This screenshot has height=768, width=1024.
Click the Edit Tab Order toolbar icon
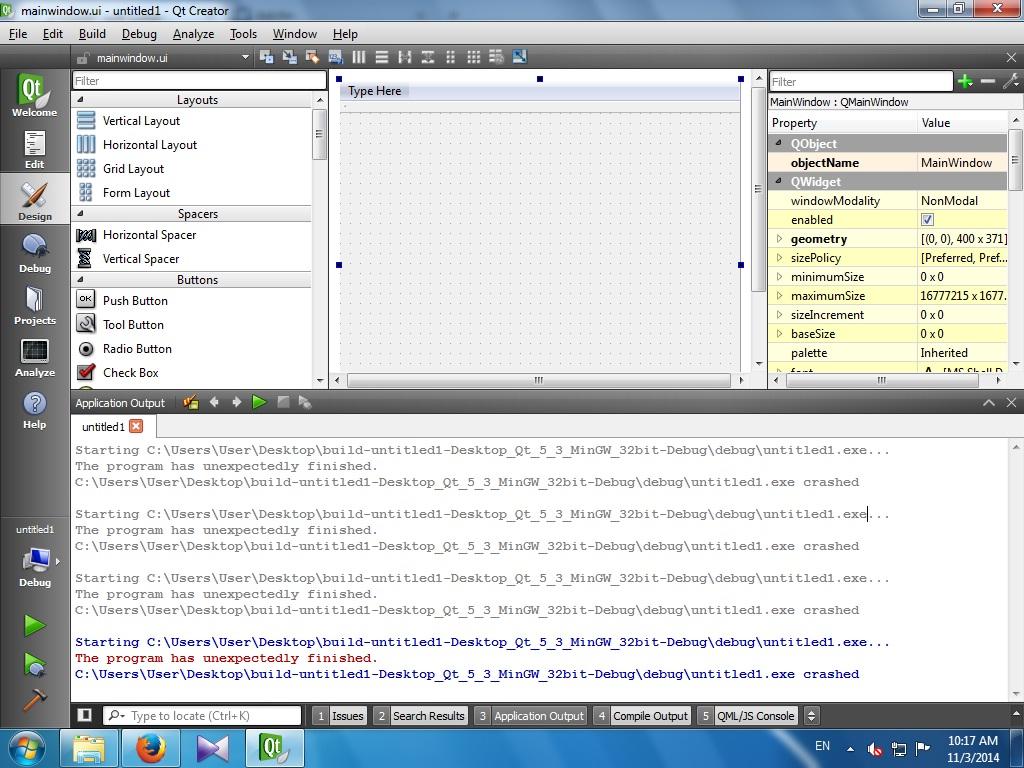(335, 57)
